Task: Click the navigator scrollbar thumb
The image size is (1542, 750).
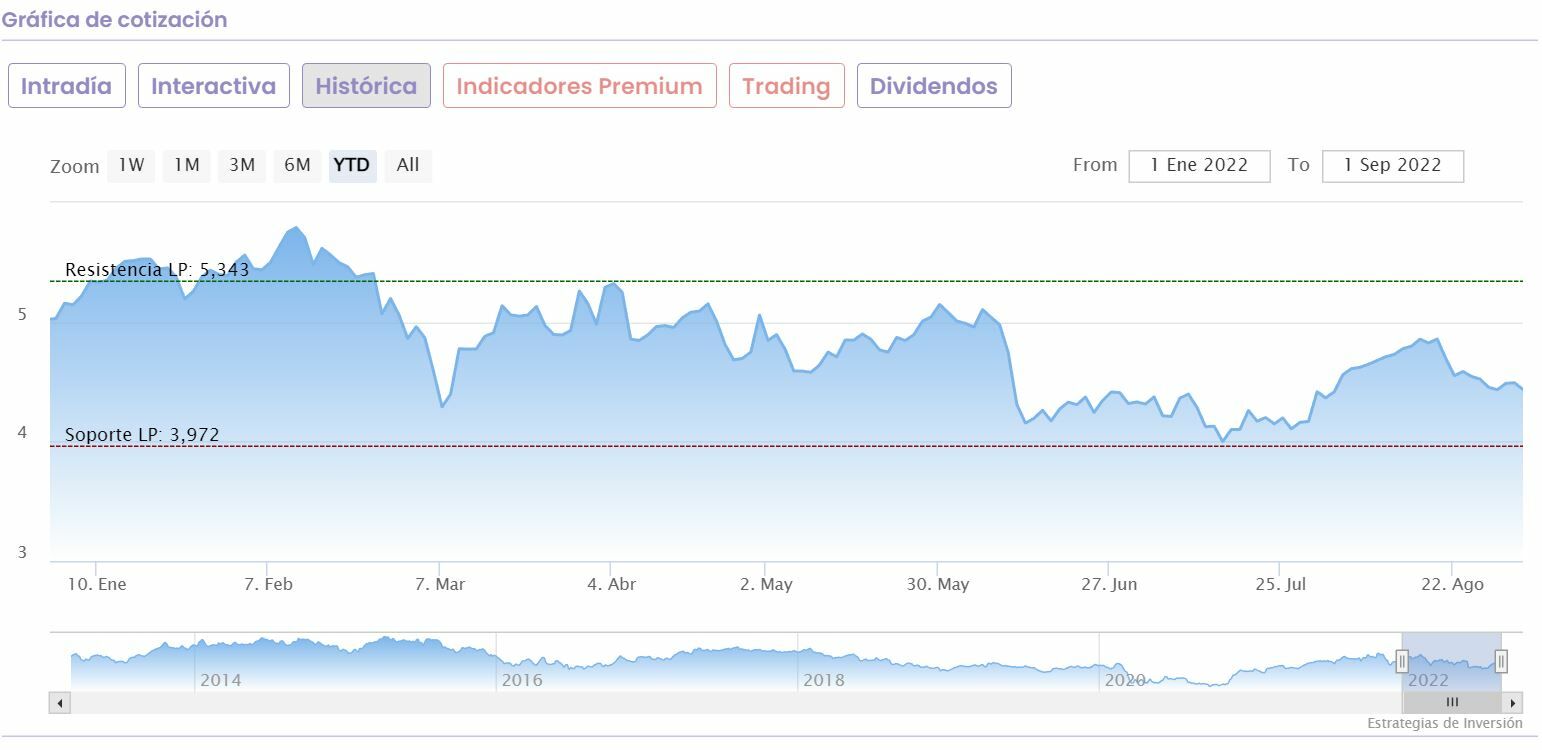Action: point(1452,703)
